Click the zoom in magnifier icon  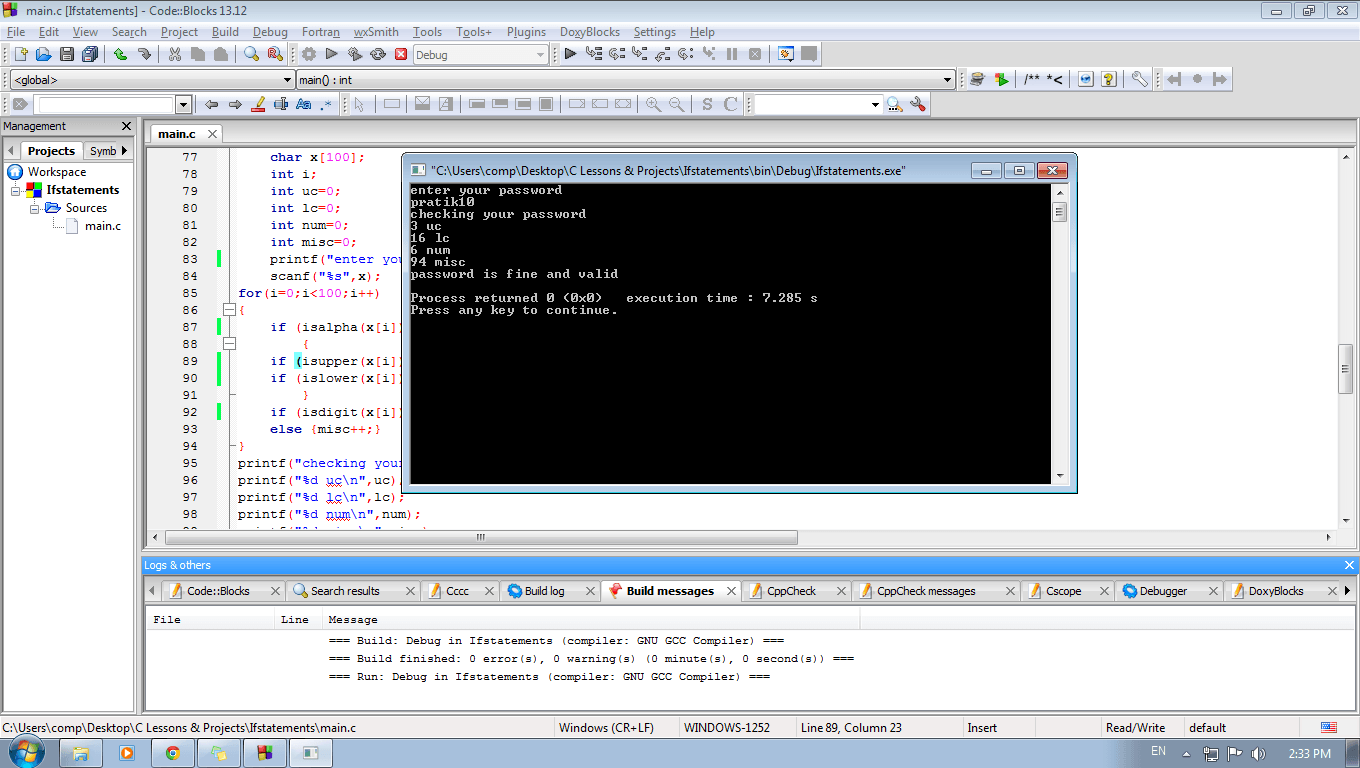pyautogui.click(x=653, y=104)
